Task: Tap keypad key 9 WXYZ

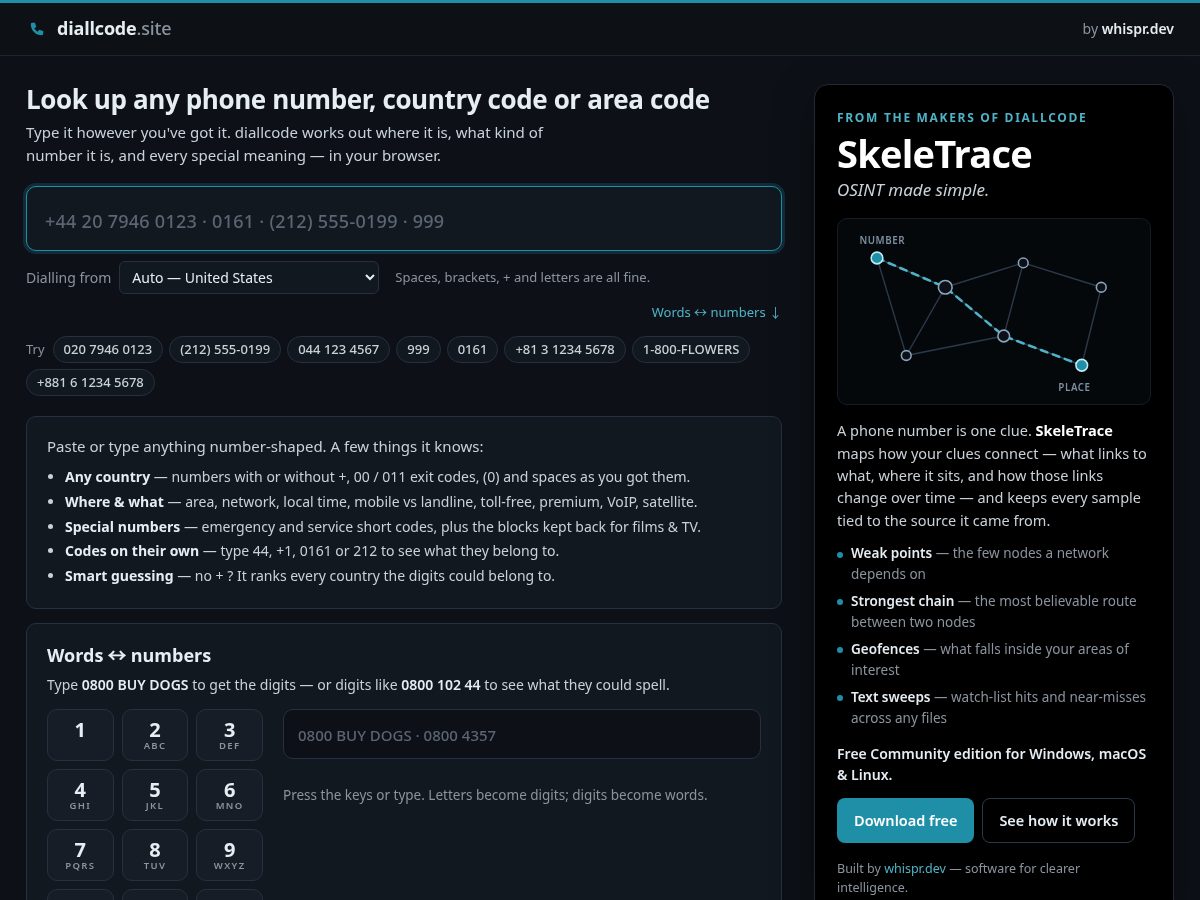Action: click(229, 855)
